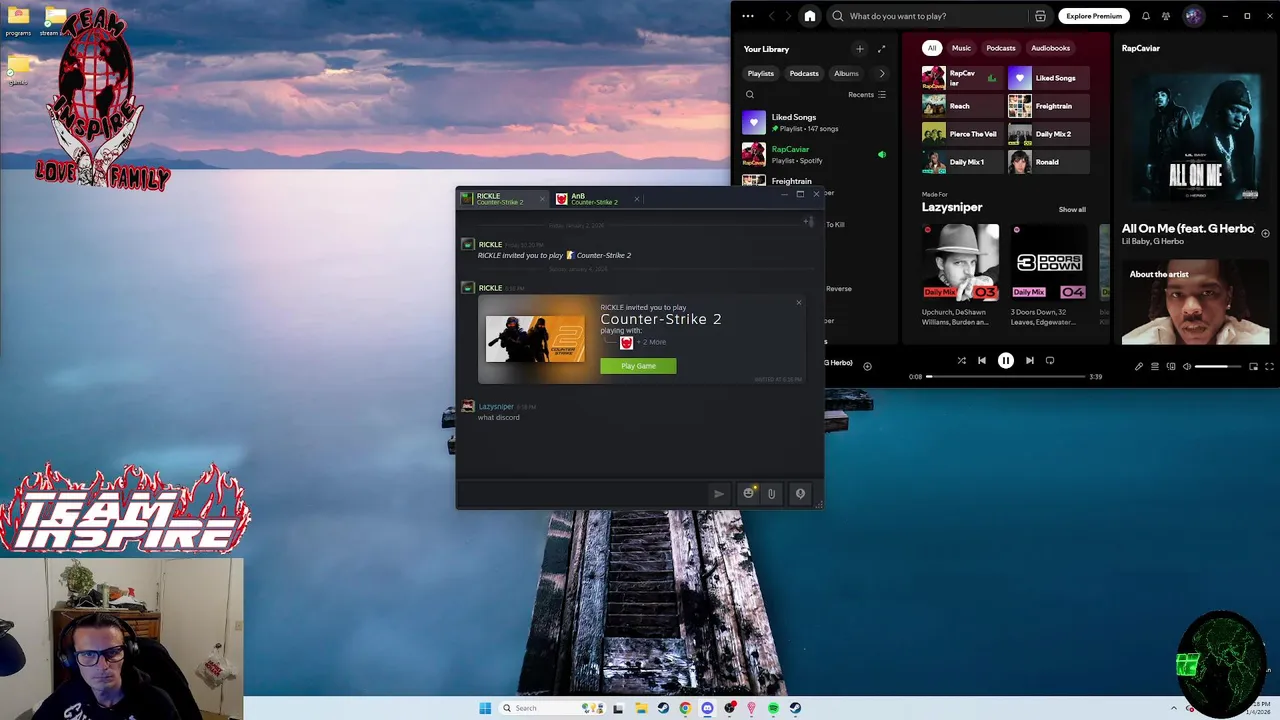Open Discord from taskbar

click(708, 708)
